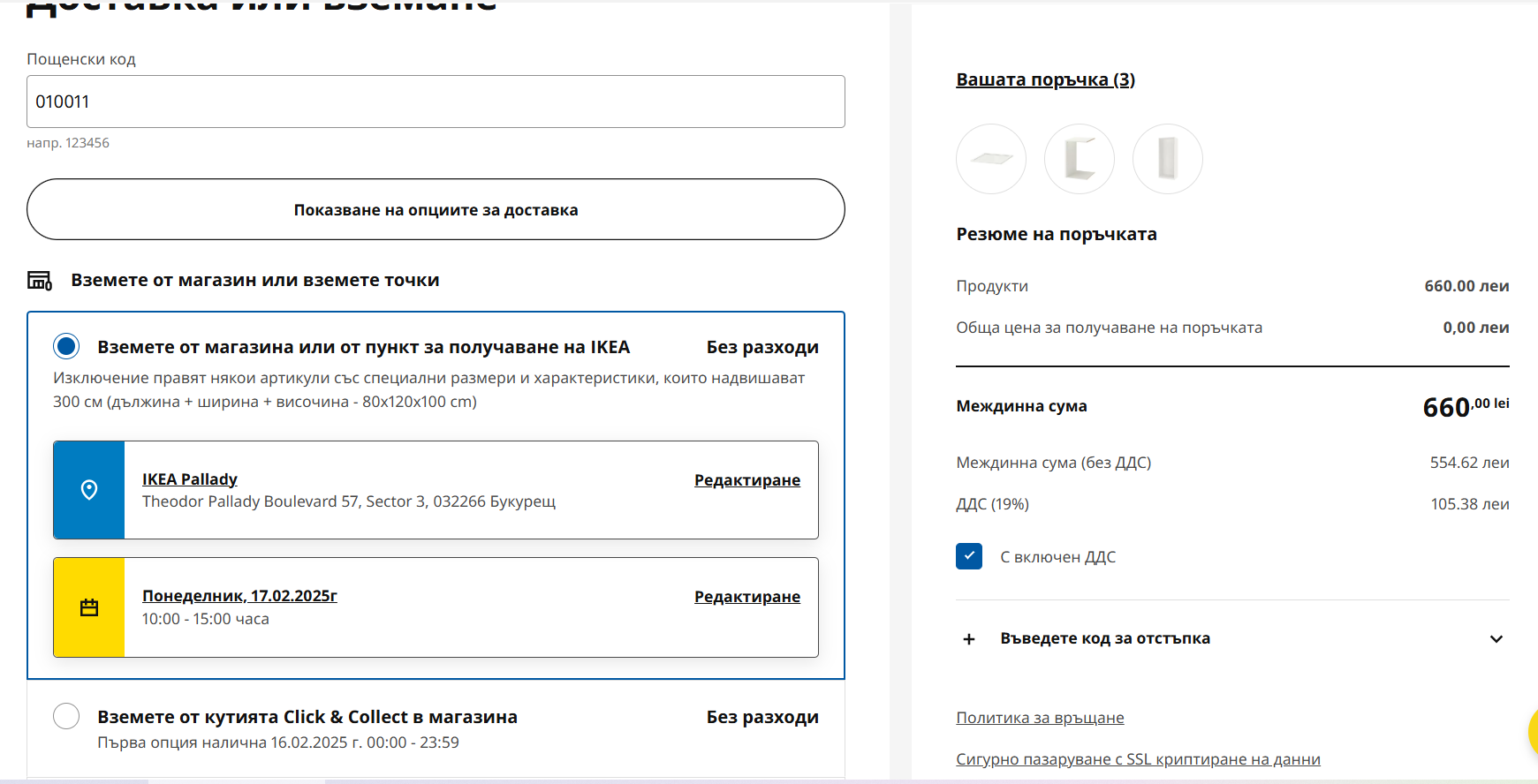Click the postal code input field

(x=436, y=102)
